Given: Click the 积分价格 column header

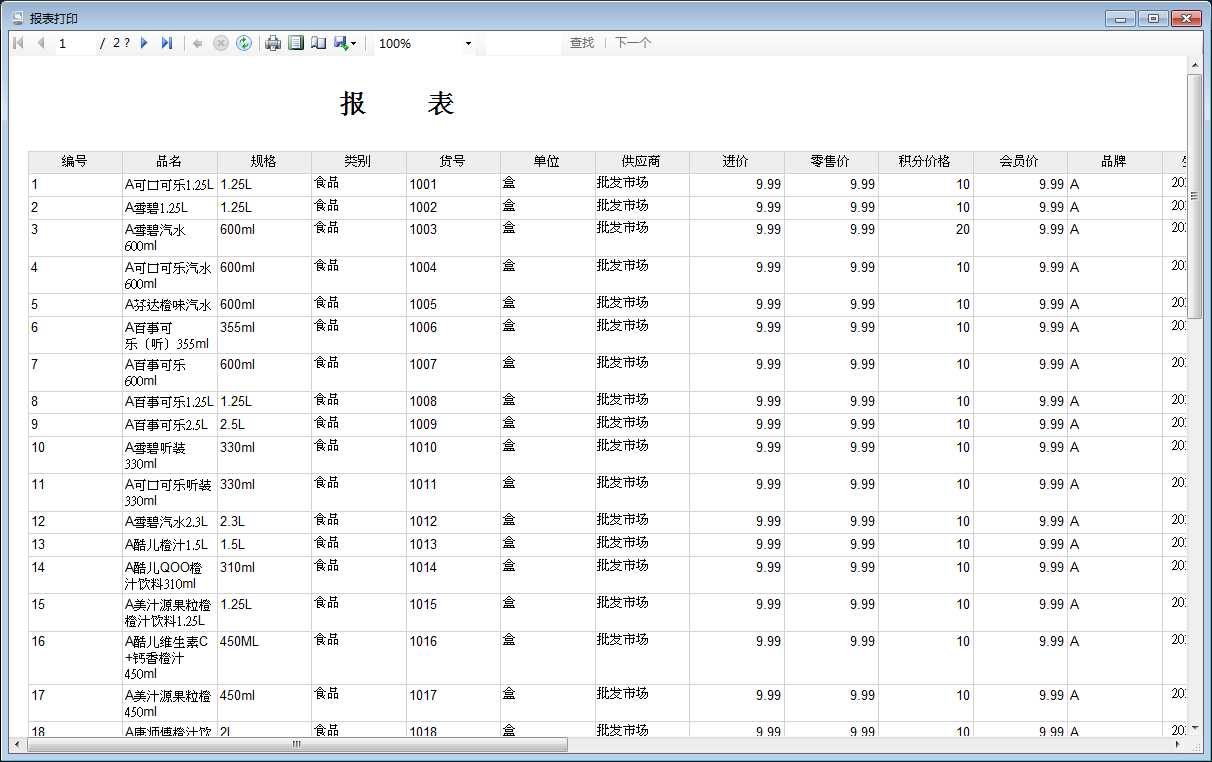Looking at the screenshot, I should [925, 162].
